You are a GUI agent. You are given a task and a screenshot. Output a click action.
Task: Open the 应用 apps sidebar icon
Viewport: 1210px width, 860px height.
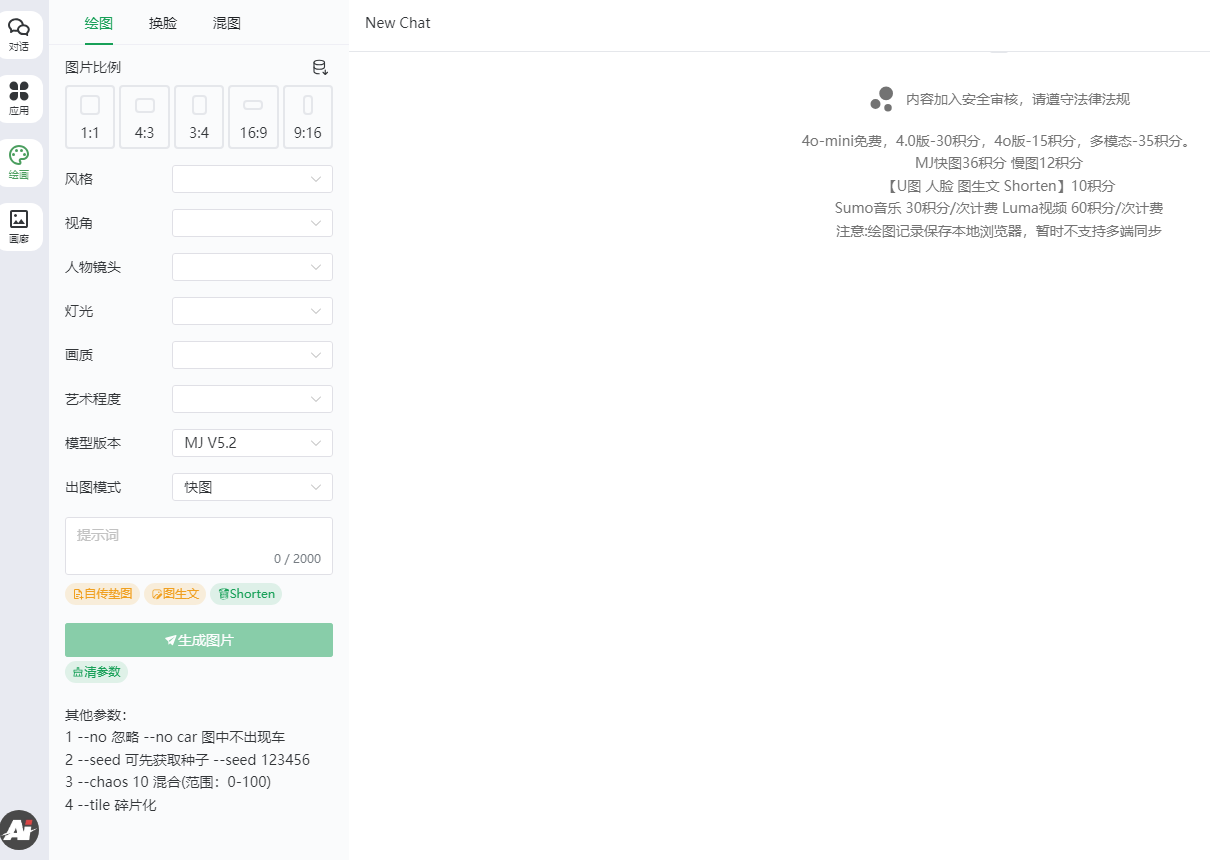tap(19, 98)
